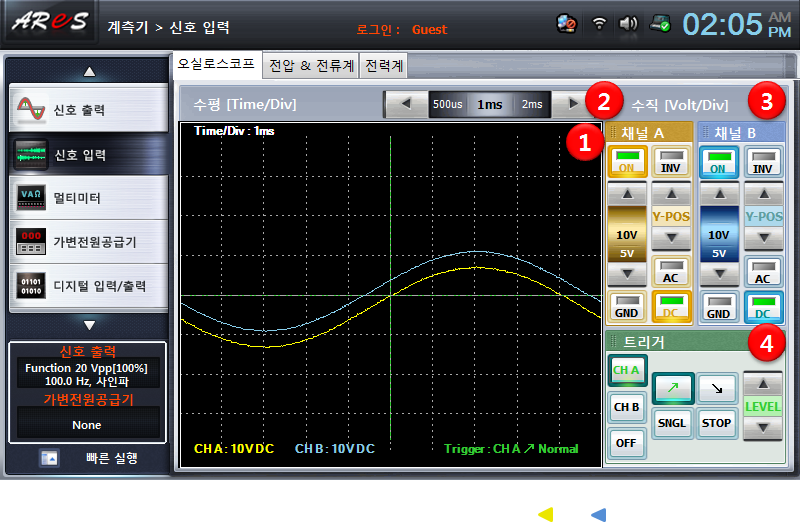This screenshot has width=800, height=522.
Task: Open the 디지털 입력/출력 item
Action: click(89, 286)
